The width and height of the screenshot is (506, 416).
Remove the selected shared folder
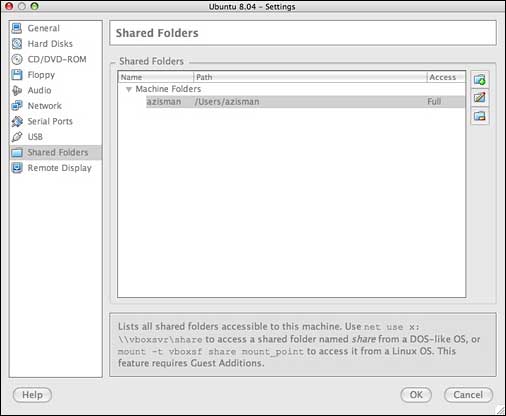coord(480,116)
